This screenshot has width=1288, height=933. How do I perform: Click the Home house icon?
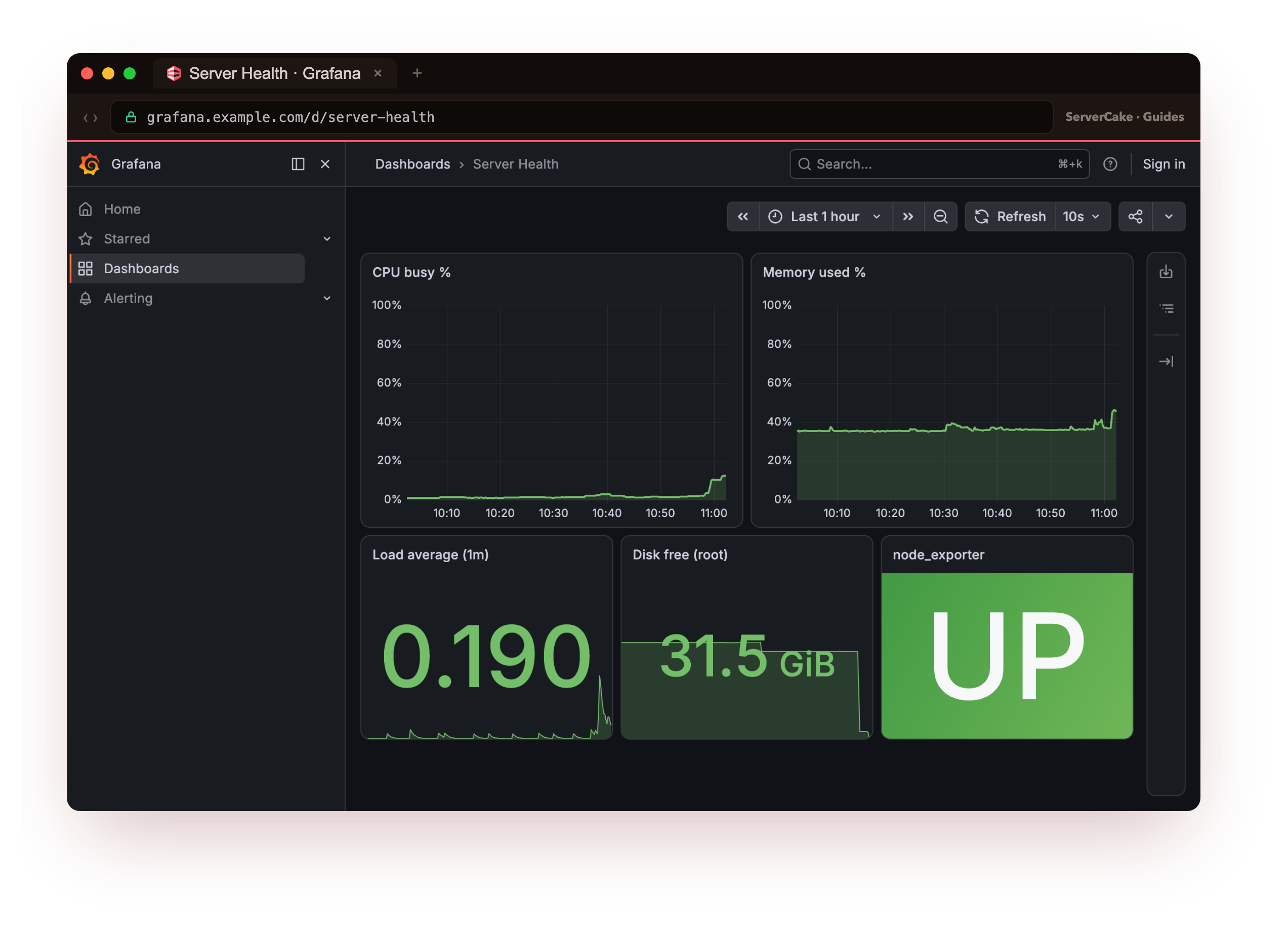(x=86, y=209)
